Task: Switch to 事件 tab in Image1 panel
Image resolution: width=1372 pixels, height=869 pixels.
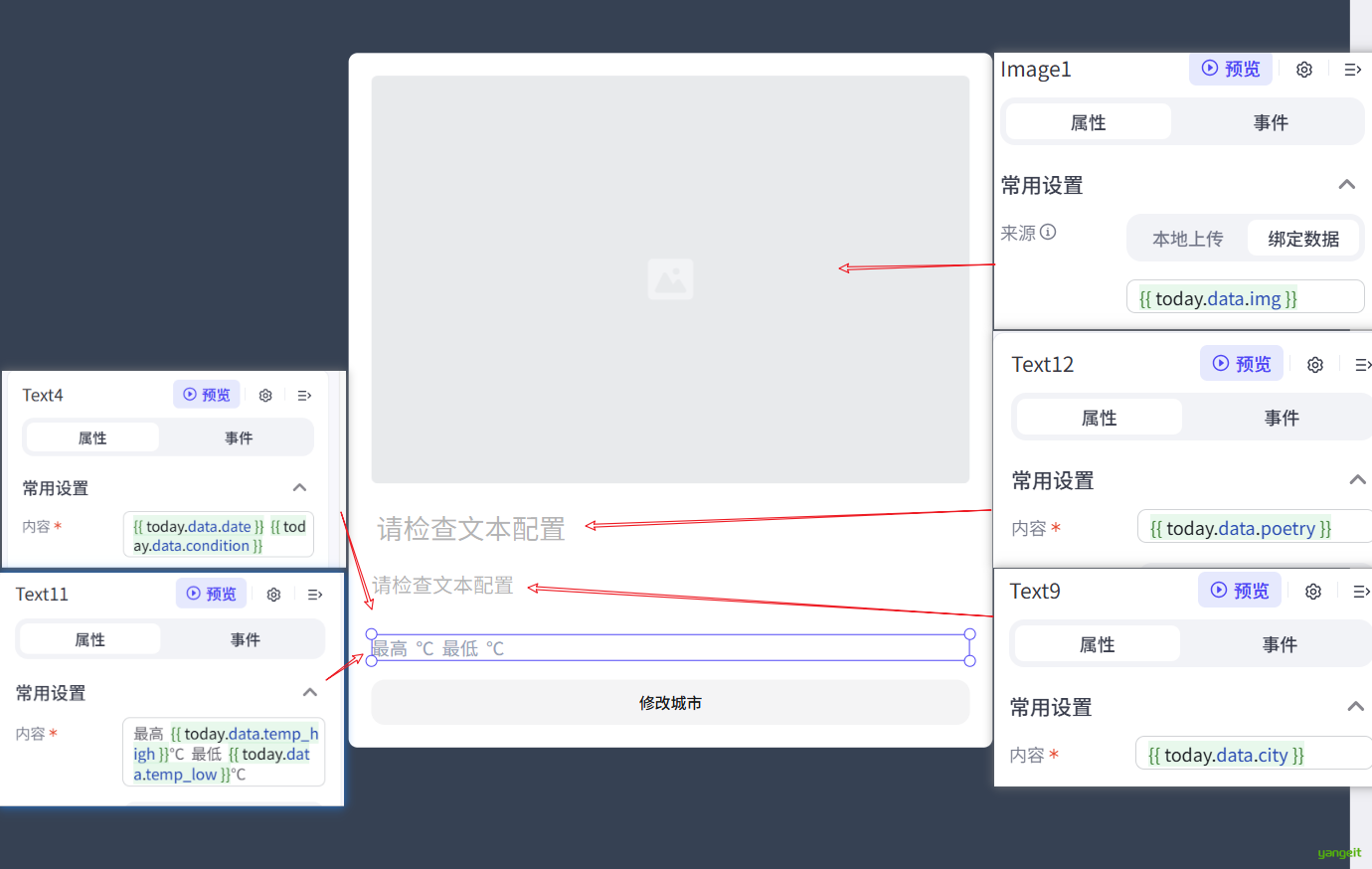Action: tap(1270, 122)
